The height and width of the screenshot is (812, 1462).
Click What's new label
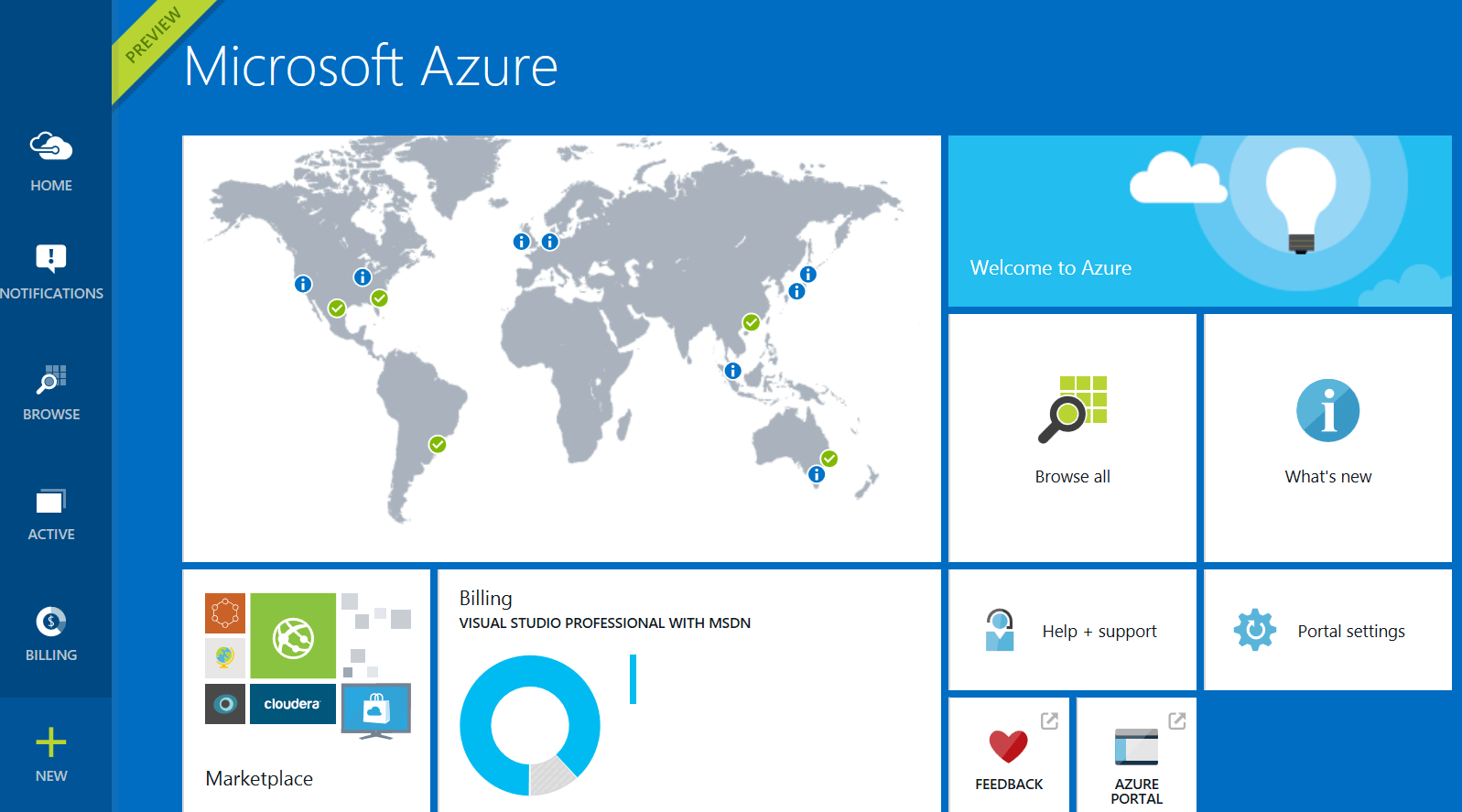[1328, 476]
